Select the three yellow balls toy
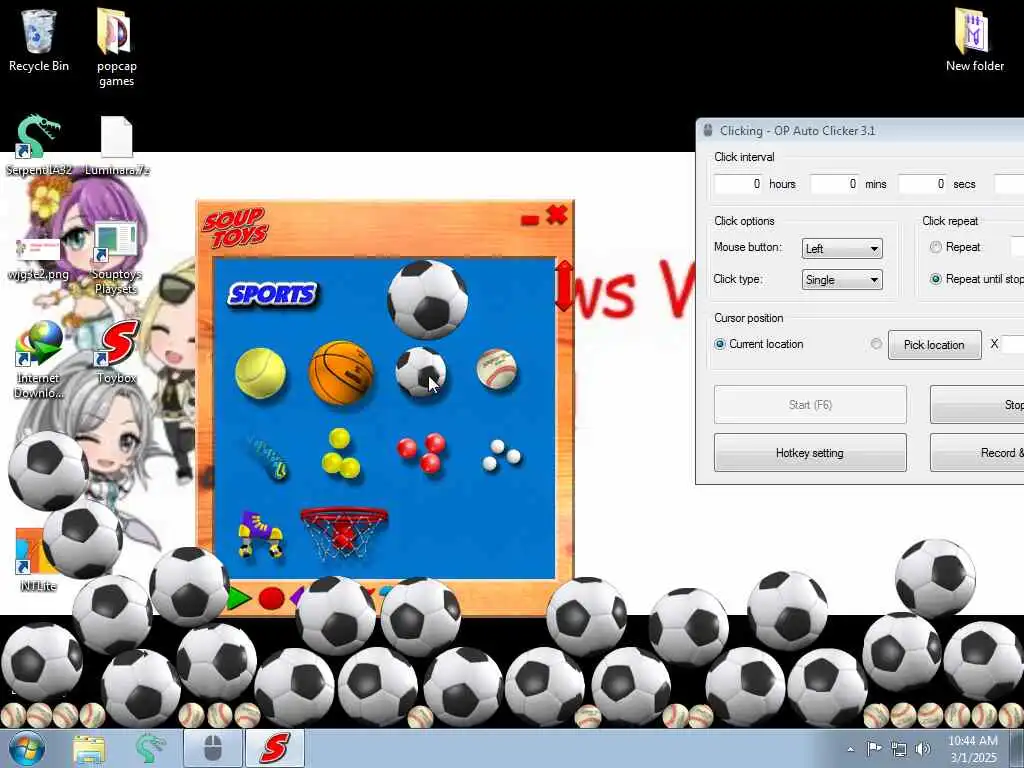 (x=340, y=453)
